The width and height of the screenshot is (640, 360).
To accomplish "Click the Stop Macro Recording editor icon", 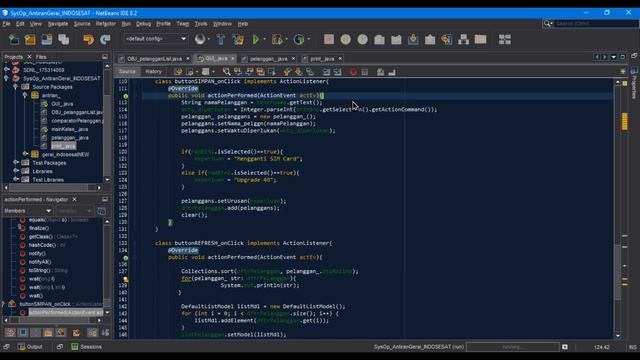I will point(364,72).
